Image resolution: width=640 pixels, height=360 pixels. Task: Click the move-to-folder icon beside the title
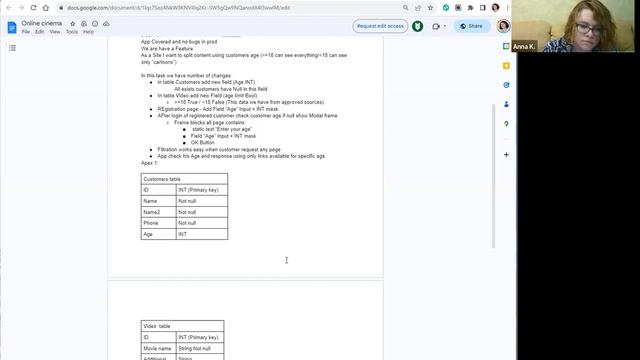click(84, 24)
